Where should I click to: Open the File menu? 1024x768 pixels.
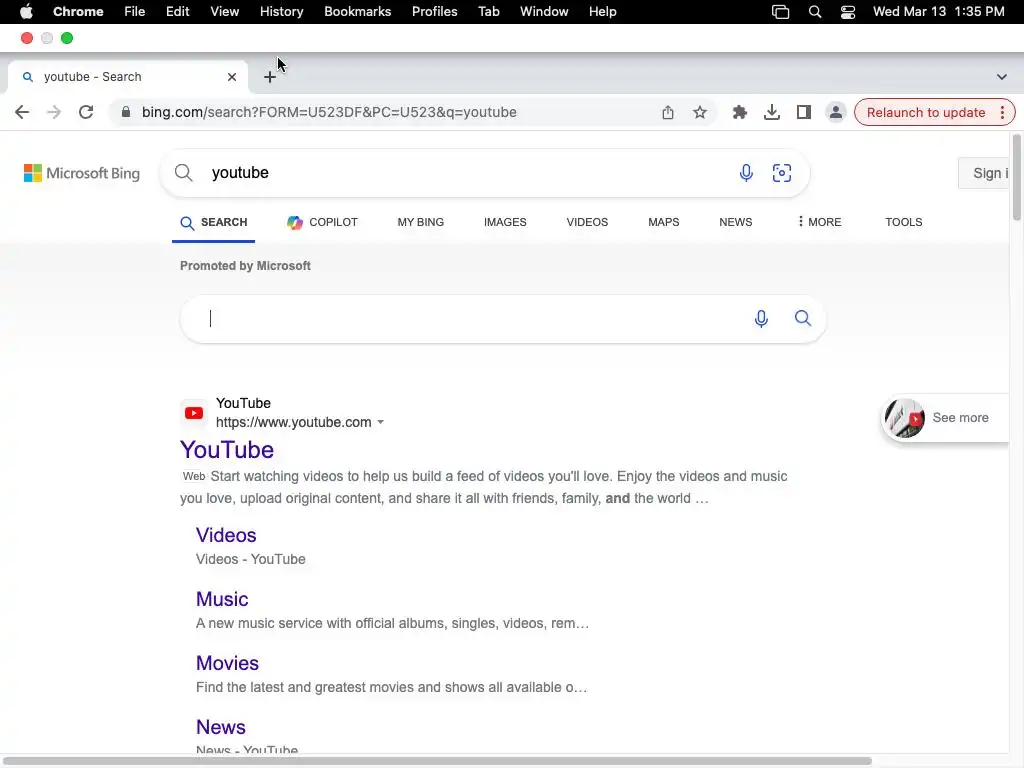coord(135,12)
